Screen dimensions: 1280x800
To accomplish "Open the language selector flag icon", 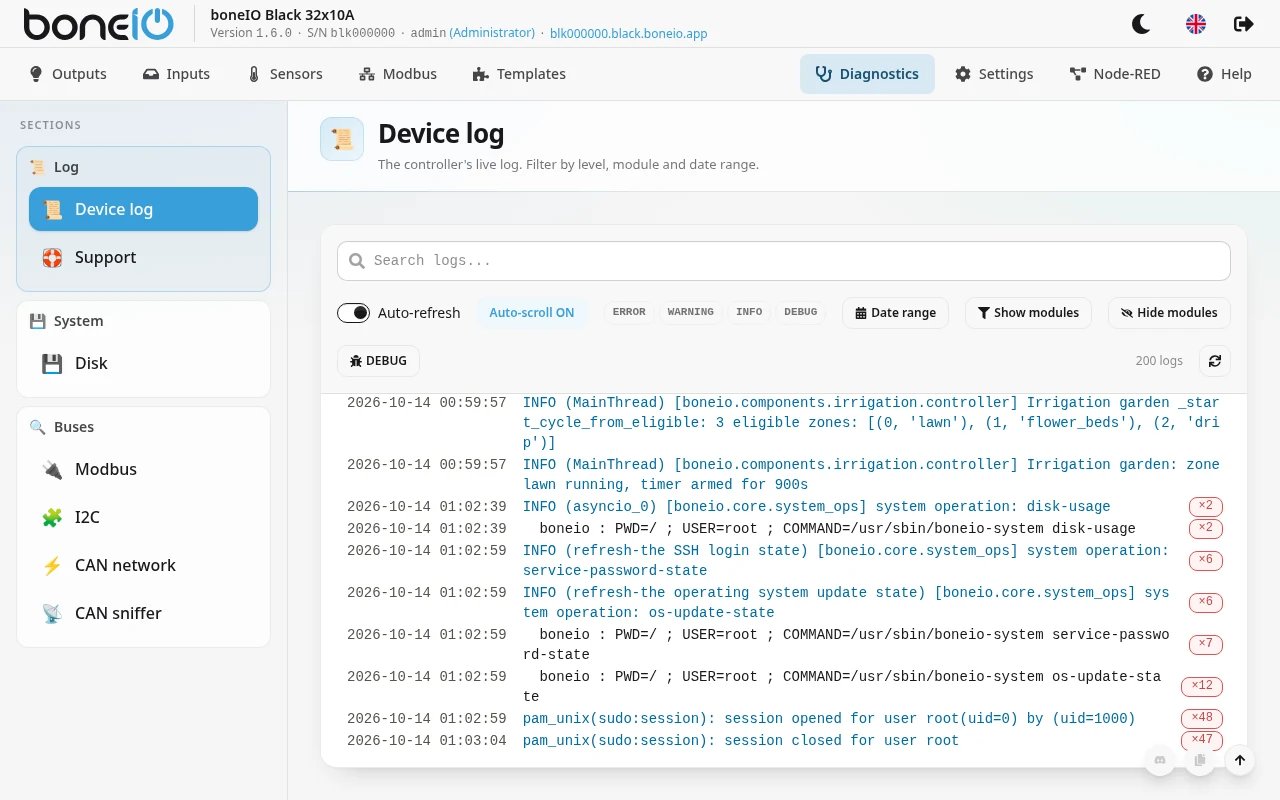I will pos(1195,24).
